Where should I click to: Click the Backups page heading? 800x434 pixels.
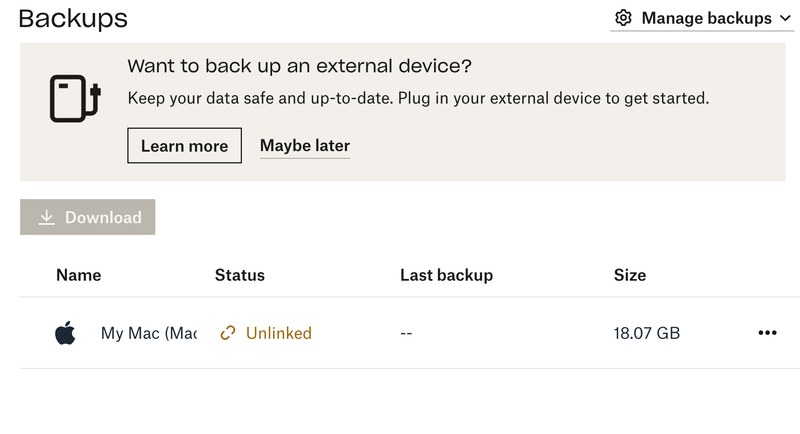pos(73,18)
